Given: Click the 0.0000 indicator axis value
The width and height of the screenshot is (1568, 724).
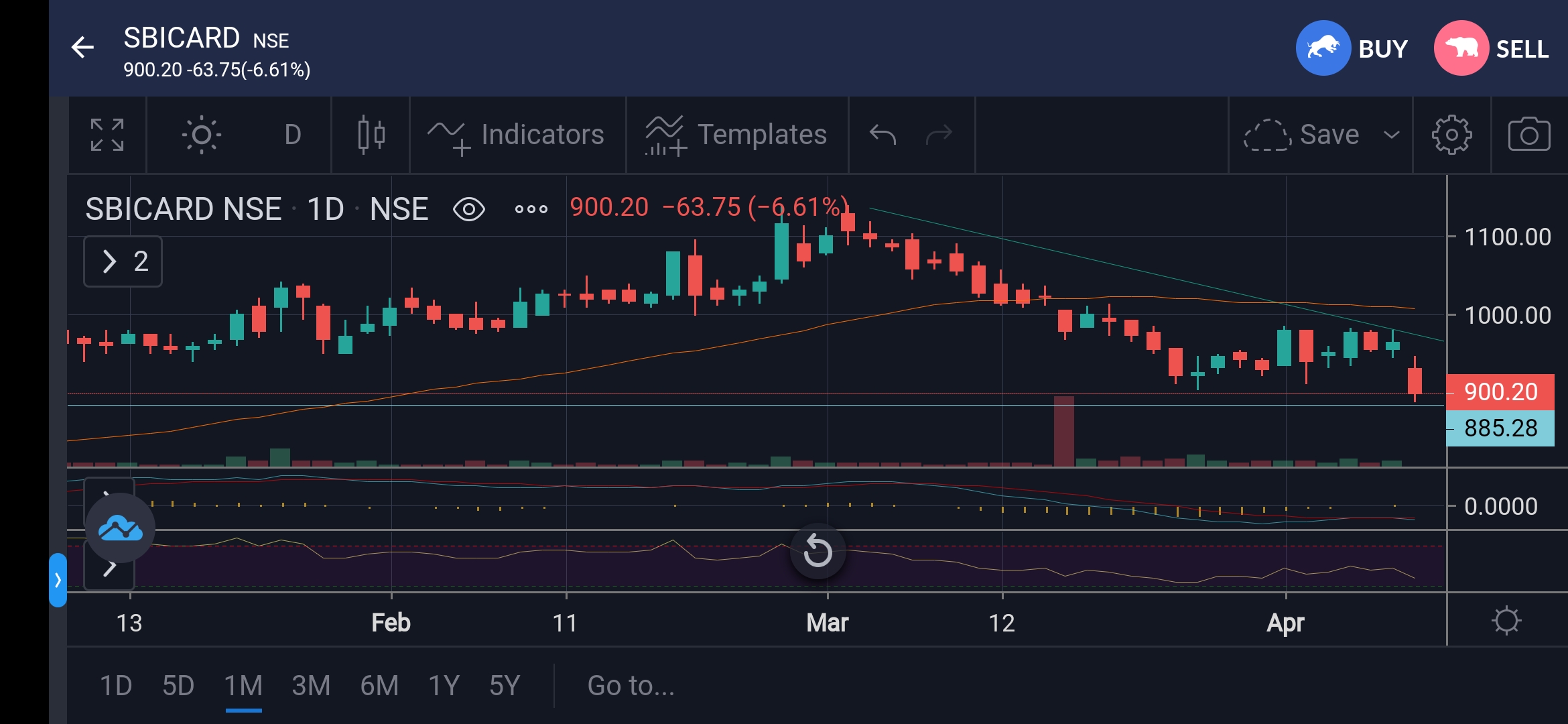Looking at the screenshot, I should [1500, 506].
